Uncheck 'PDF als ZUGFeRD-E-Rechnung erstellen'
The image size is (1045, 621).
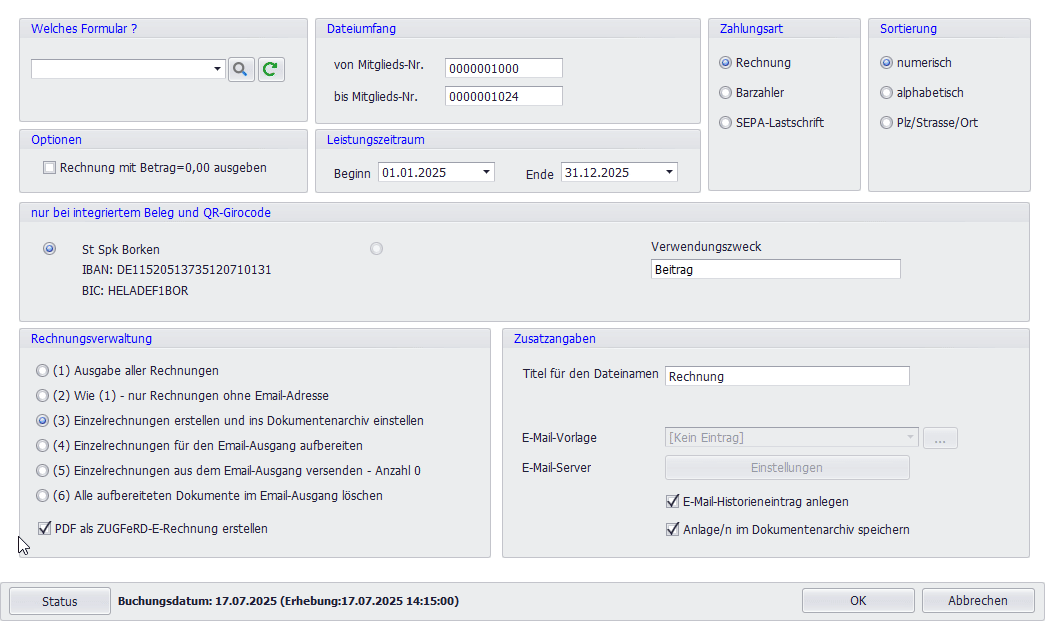click(45, 528)
